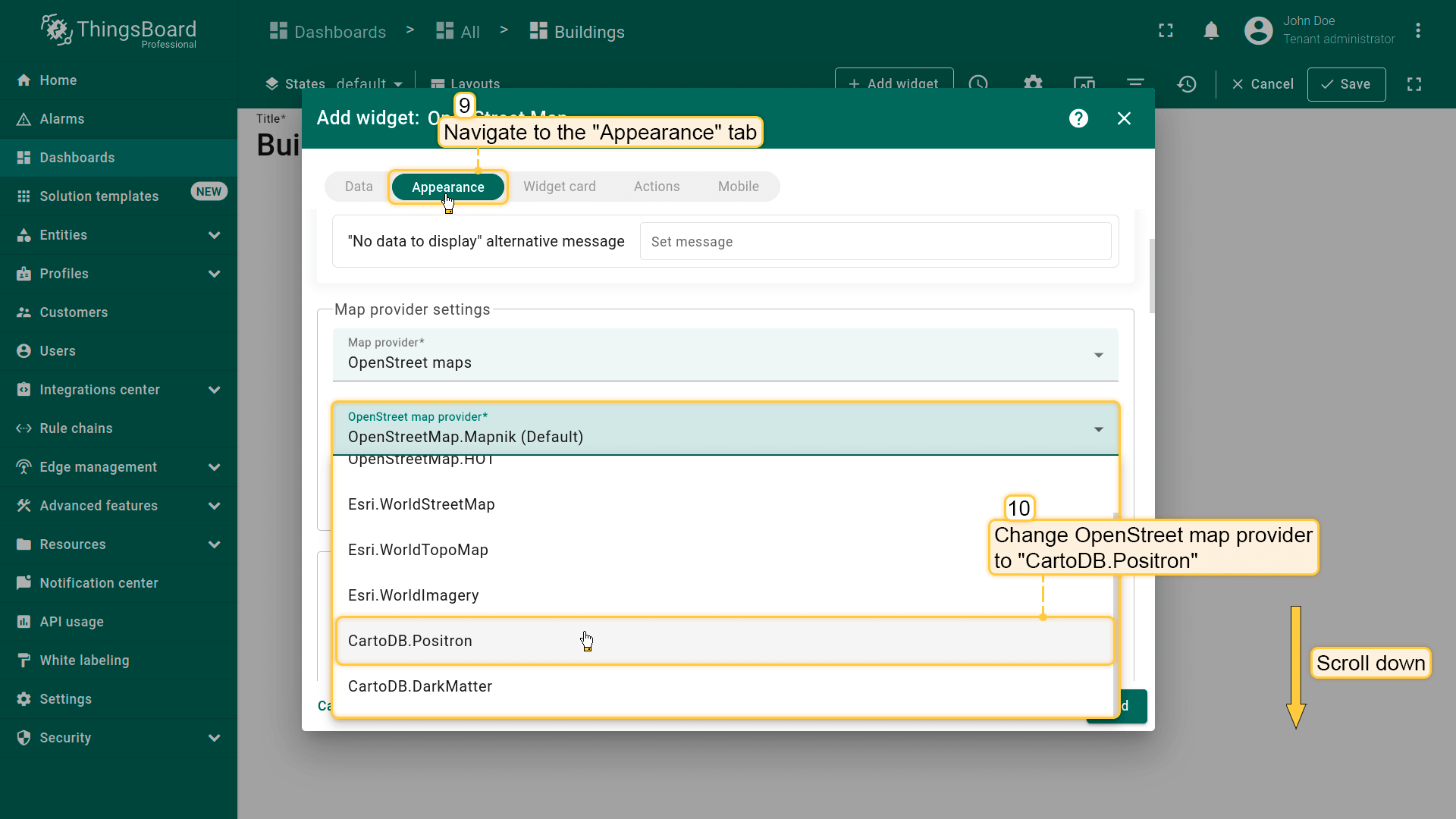Open the user account avatar icon
This screenshot has width=1456, height=819.
[1258, 30]
